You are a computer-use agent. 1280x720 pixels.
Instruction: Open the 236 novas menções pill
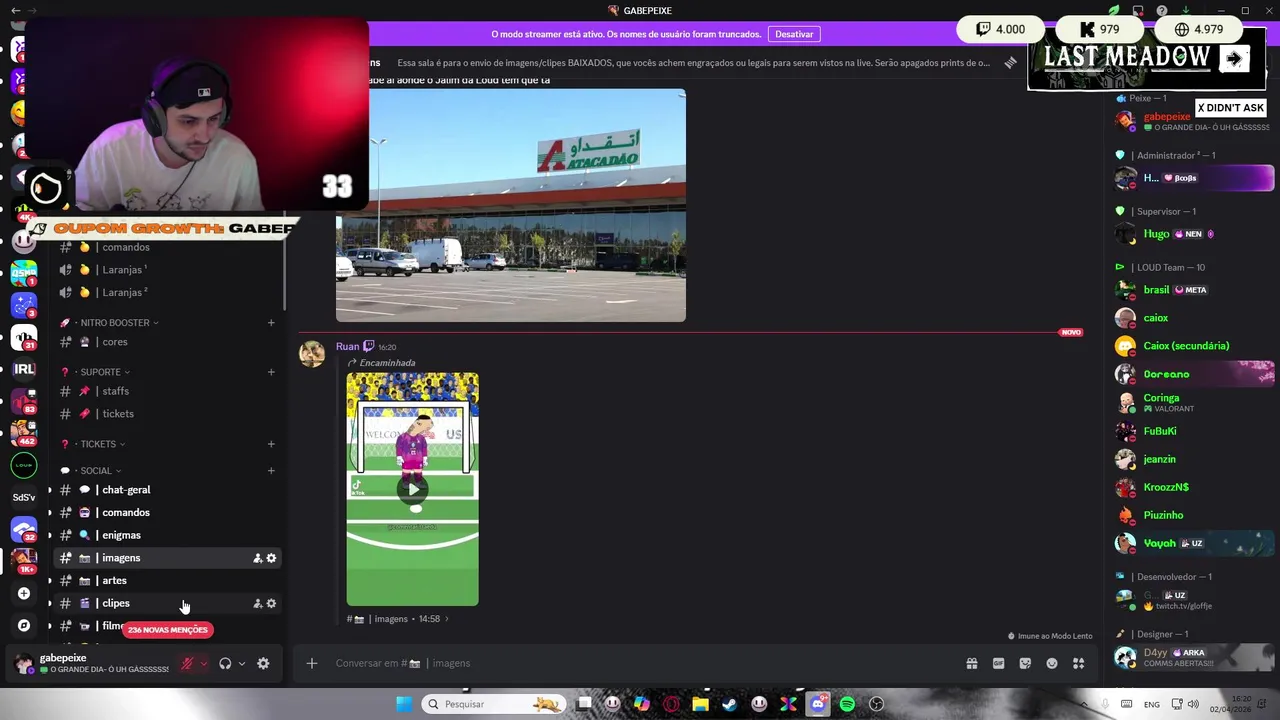click(x=168, y=630)
